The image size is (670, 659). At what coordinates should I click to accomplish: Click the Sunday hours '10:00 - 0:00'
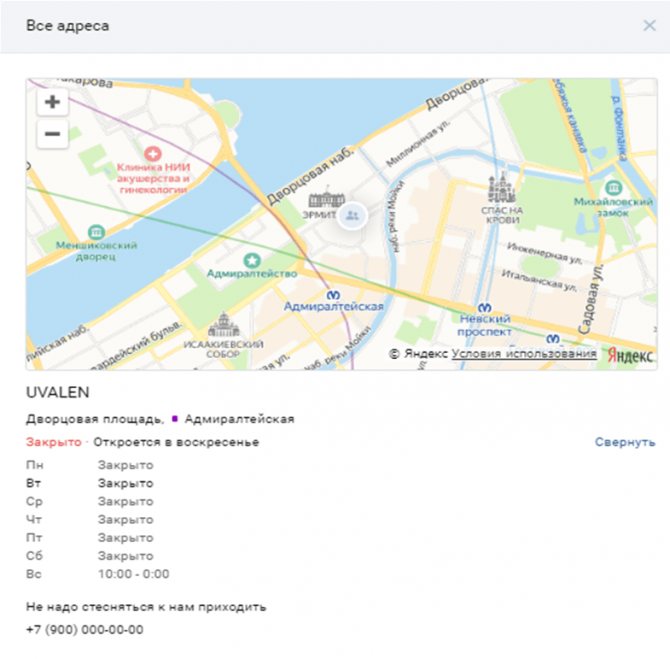tap(133, 574)
